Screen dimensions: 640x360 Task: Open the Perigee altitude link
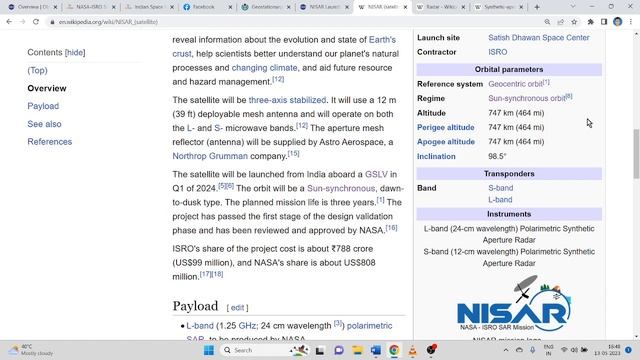pos(446,127)
